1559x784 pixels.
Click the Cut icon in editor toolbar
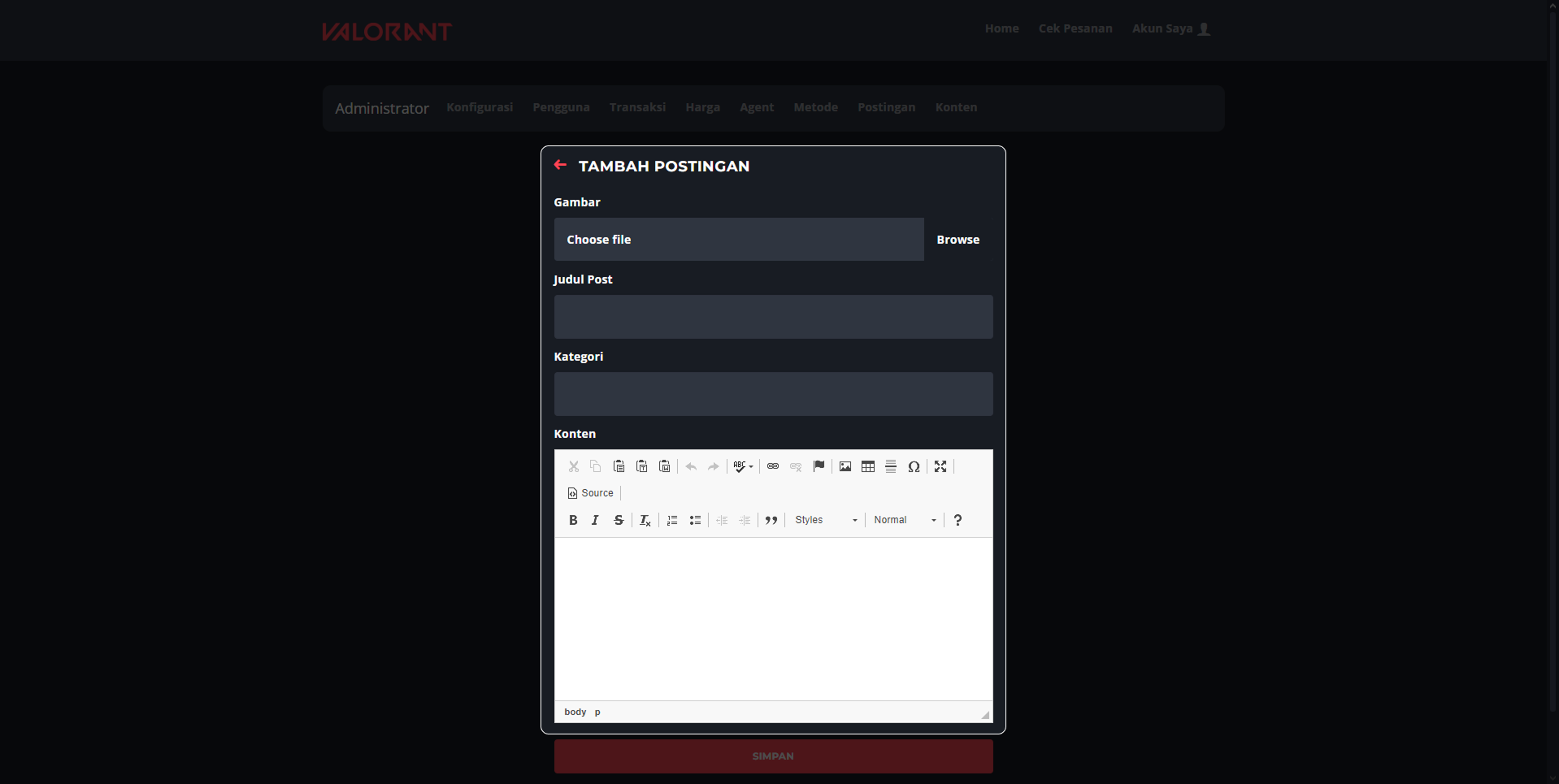tap(573, 466)
